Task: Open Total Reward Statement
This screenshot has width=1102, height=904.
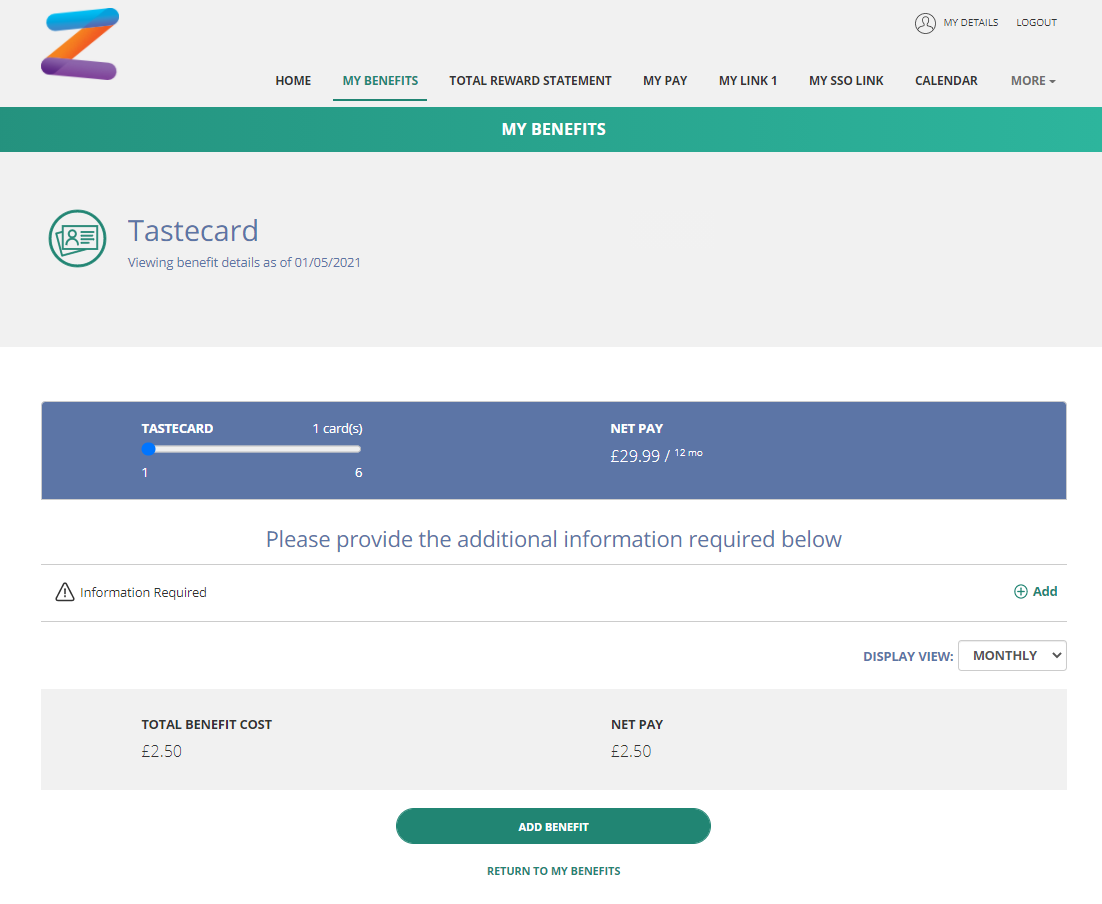Action: point(531,81)
